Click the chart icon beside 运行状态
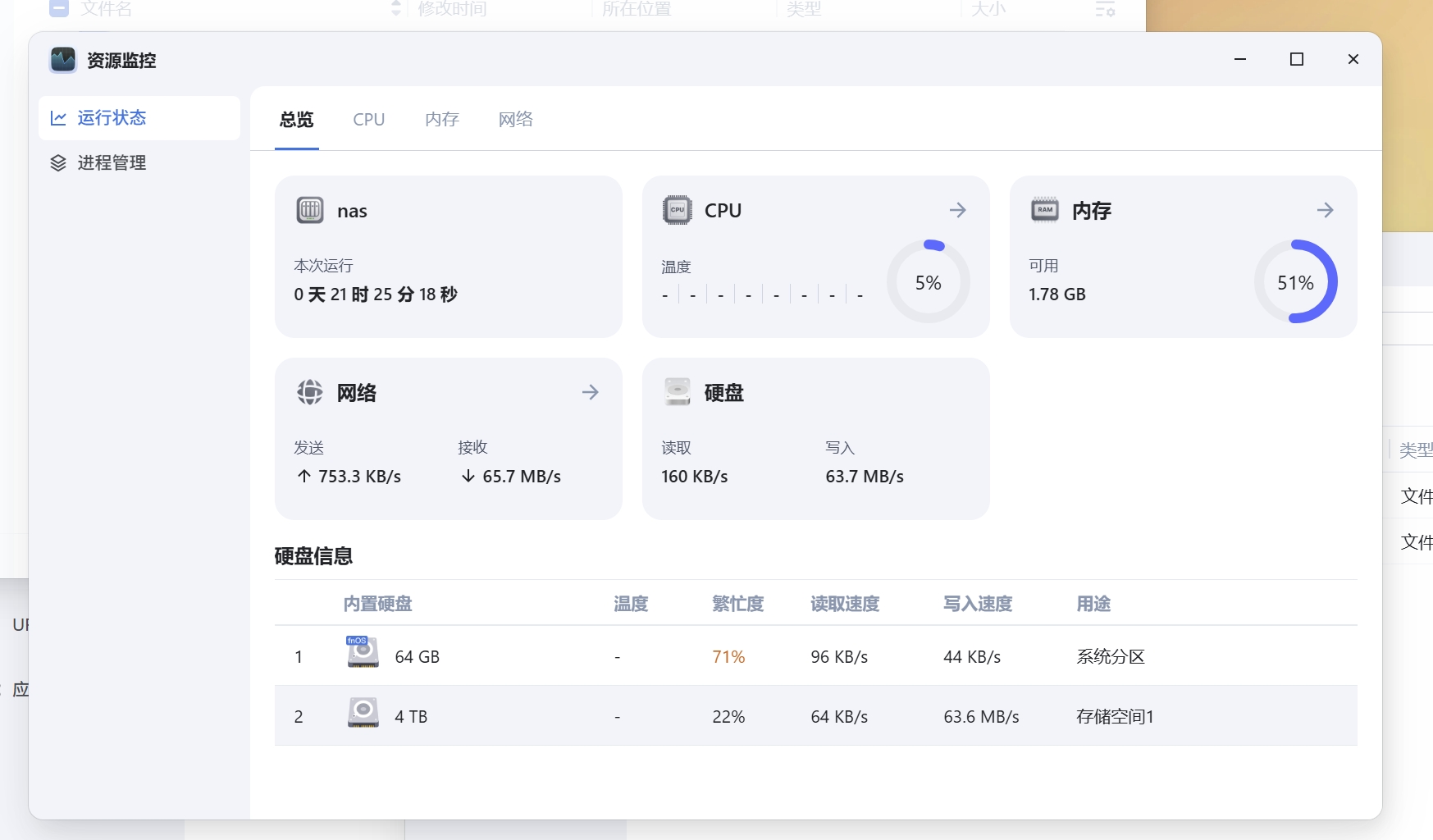1433x840 pixels. pyautogui.click(x=58, y=118)
